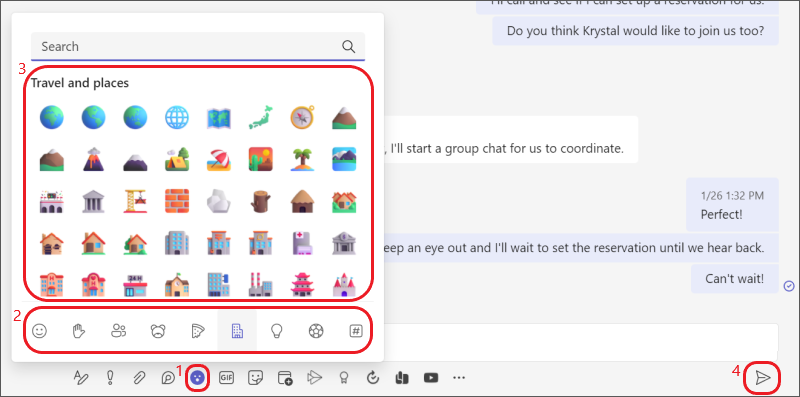Open Loop components from toolbar
Image resolution: width=800 pixels, height=397 pixels.
[x=168, y=378]
